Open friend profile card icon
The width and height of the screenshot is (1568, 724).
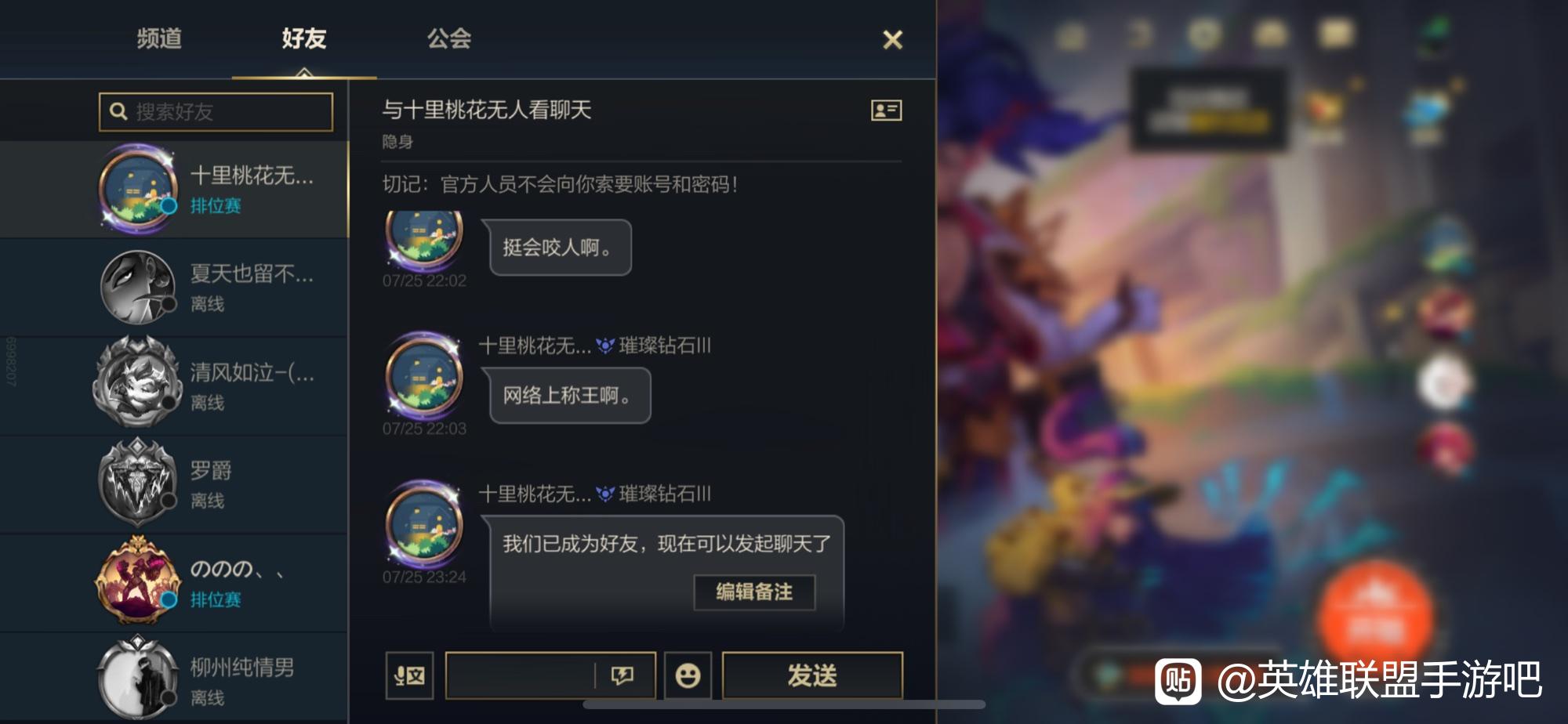tap(886, 110)
